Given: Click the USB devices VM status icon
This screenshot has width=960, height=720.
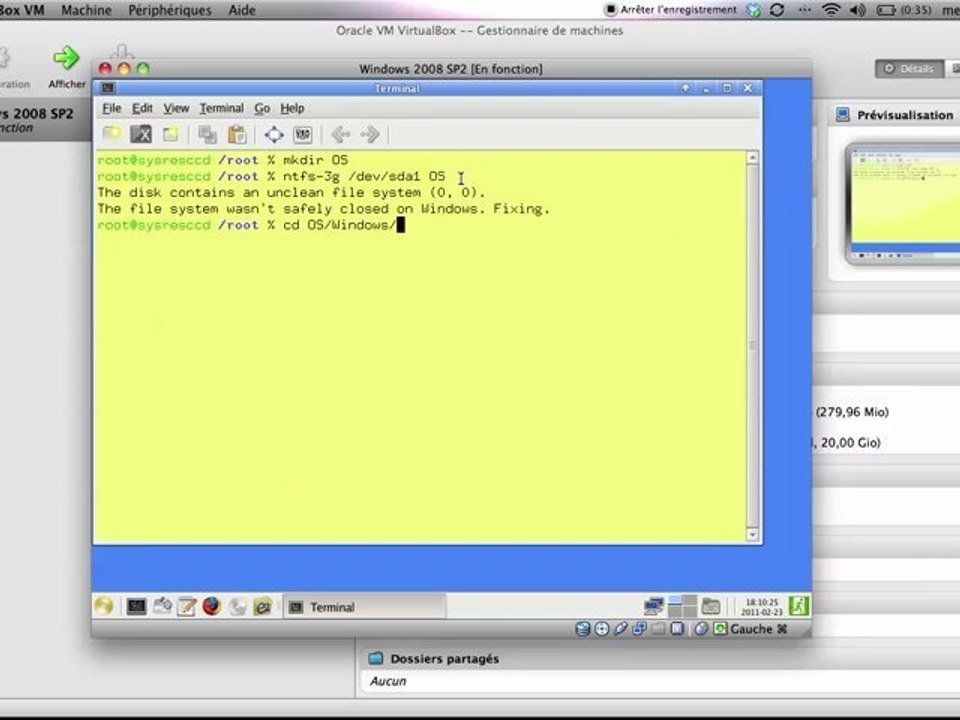Looking at the screenshot, I should [621, 629].
